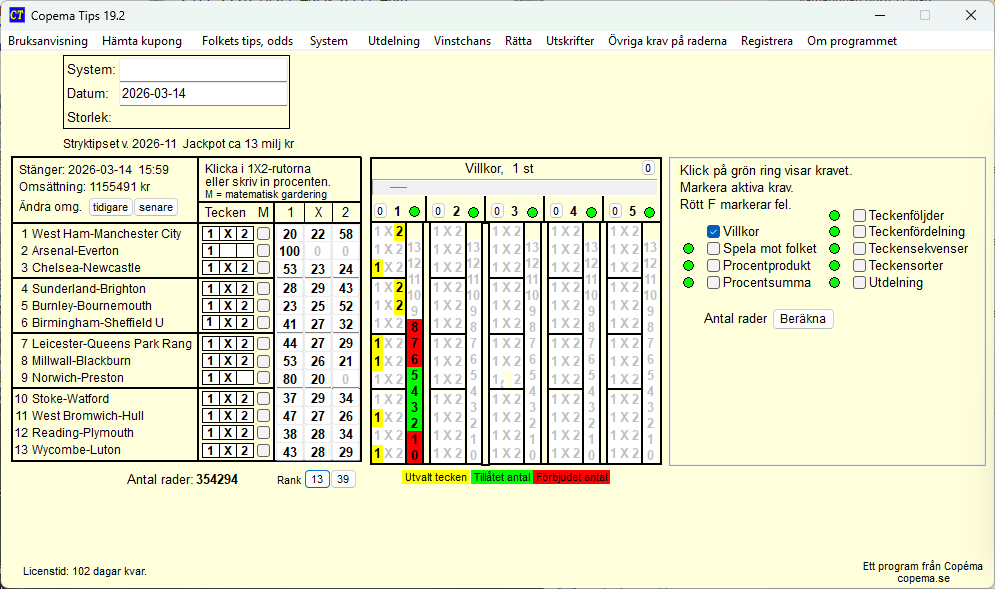
Task: Click the green ring beside Teckensekvenser
Action: point(835,249)
